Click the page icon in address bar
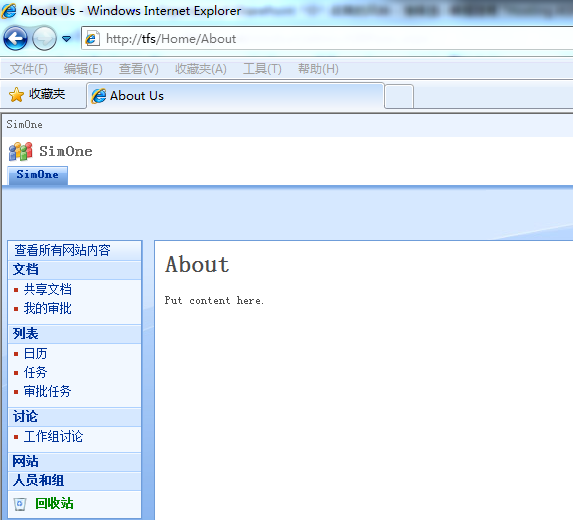Image resolution: width=573 pixels, height=520 pixels. tap(92, 38)
